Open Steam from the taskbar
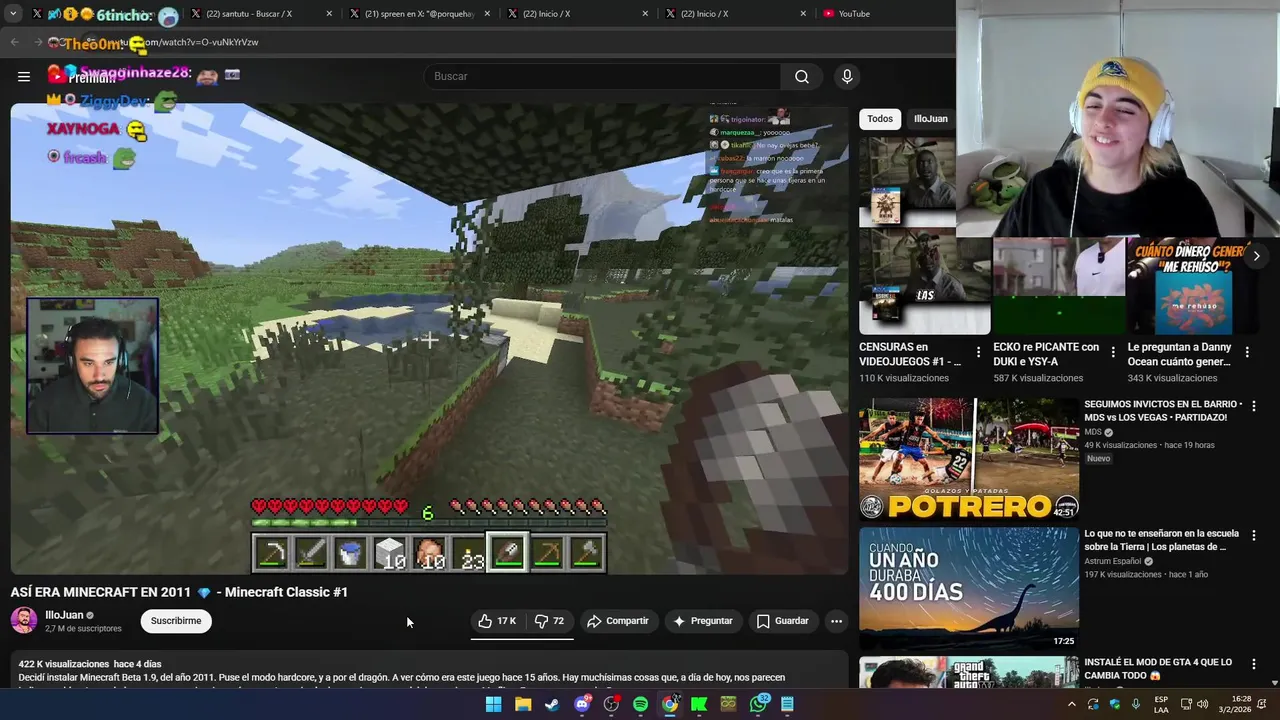1280x720 pixels. click(552, 704)
